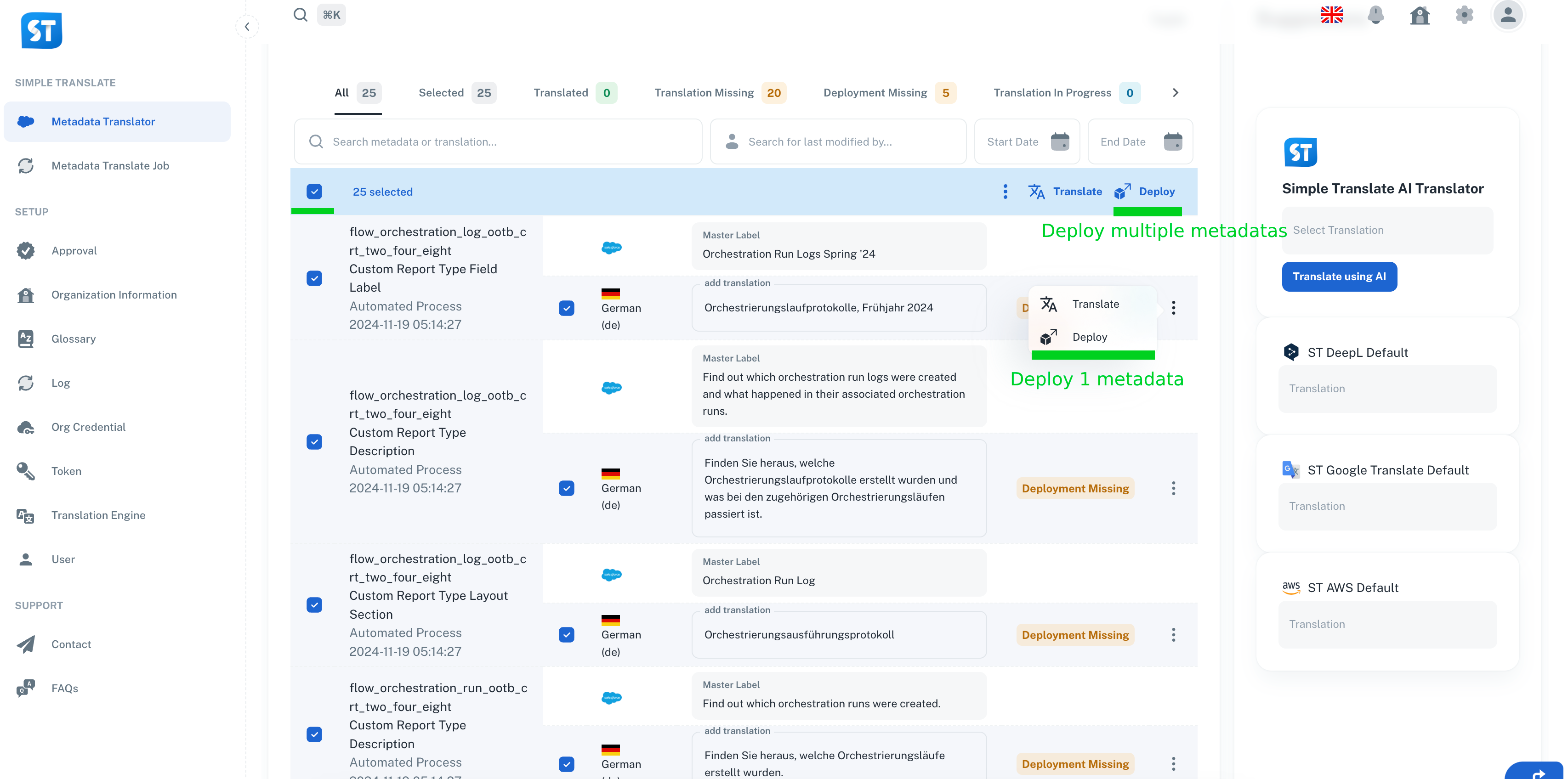This screenshot has height=779, width=1568.
Task: Open three-dot menu for Orchestrierungsausführungsprotokoll row
Action: (1173, 635)
